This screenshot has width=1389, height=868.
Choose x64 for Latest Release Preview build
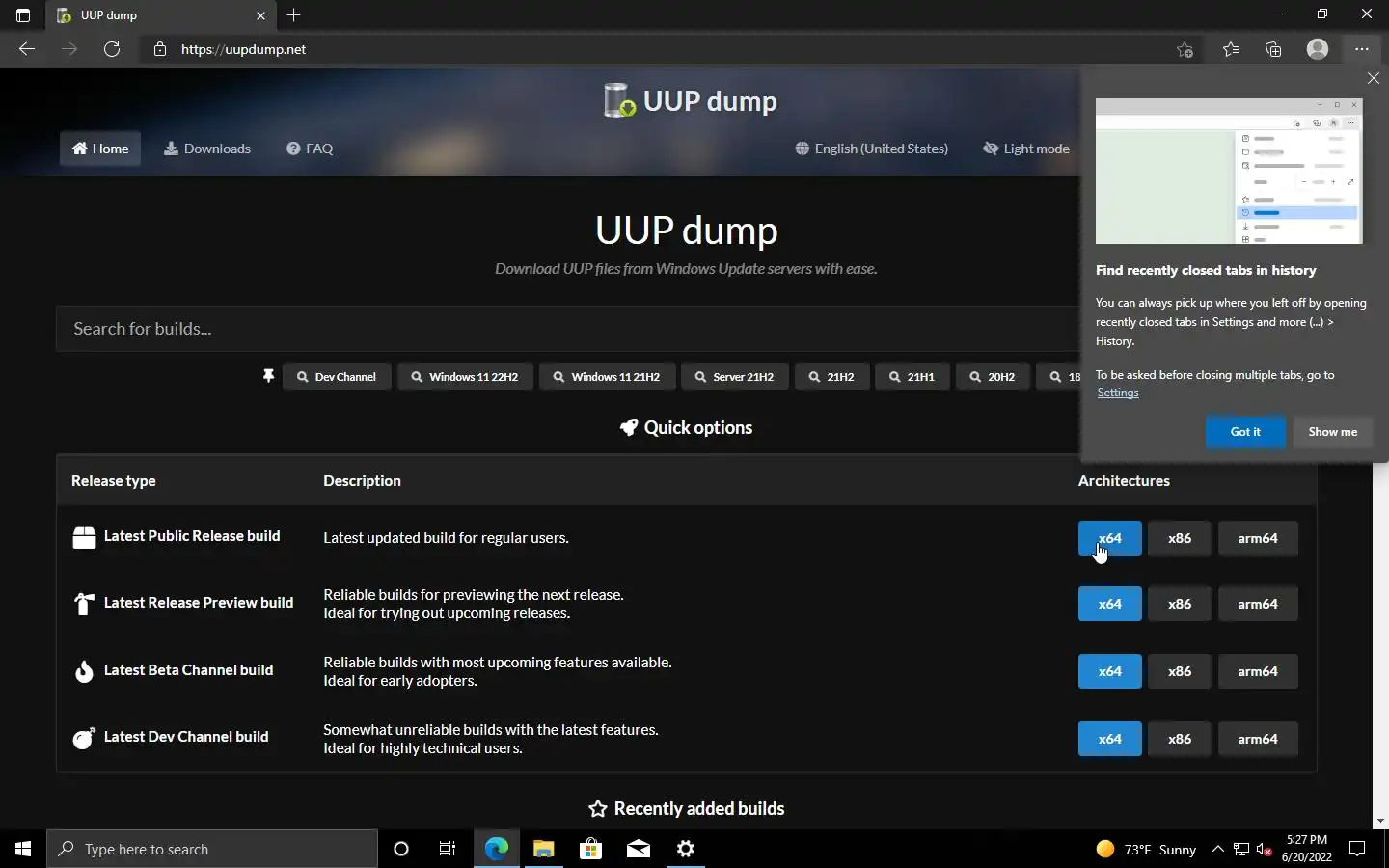[1109, 604]
